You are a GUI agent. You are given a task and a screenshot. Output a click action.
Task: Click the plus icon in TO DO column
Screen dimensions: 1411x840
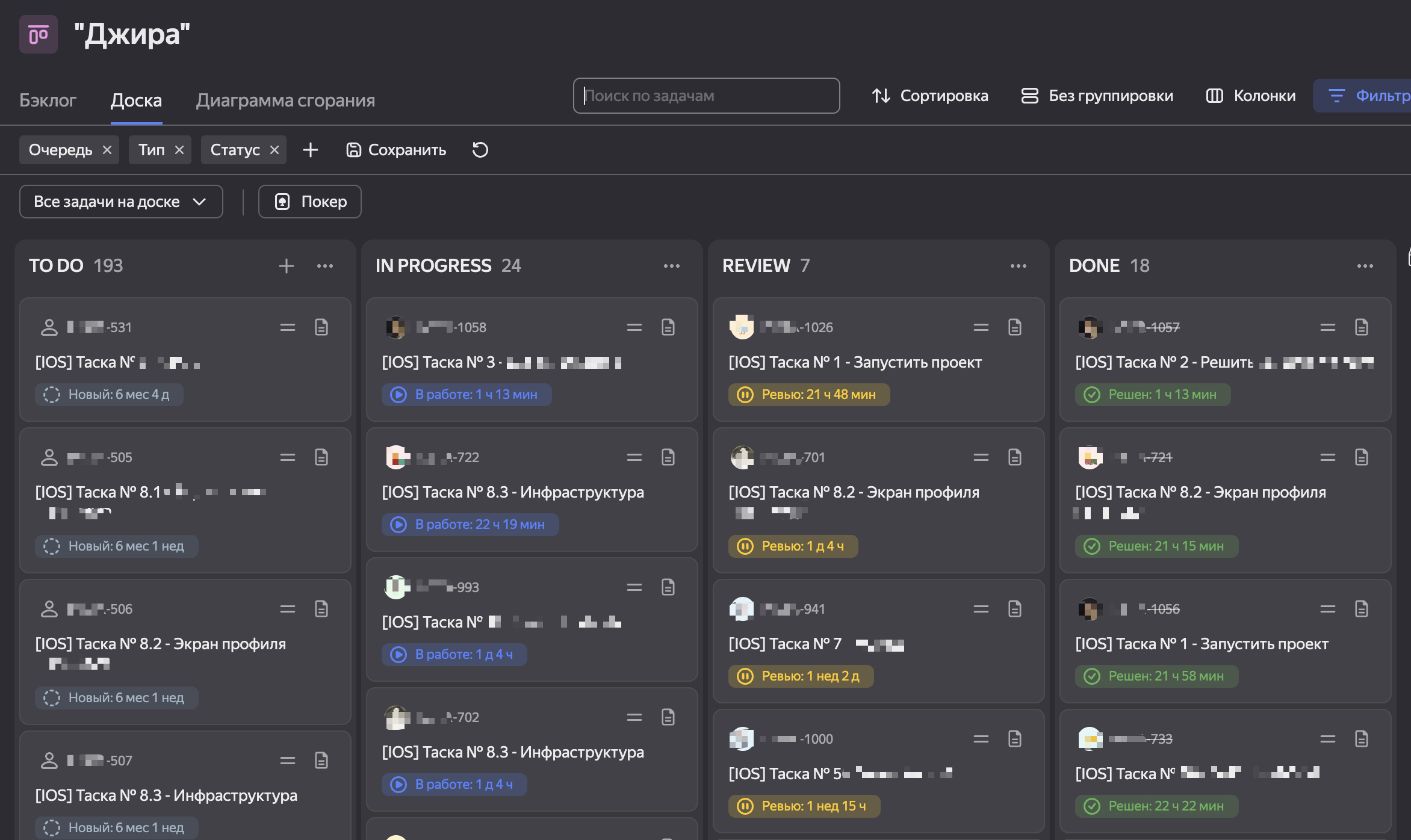point(287,266)
